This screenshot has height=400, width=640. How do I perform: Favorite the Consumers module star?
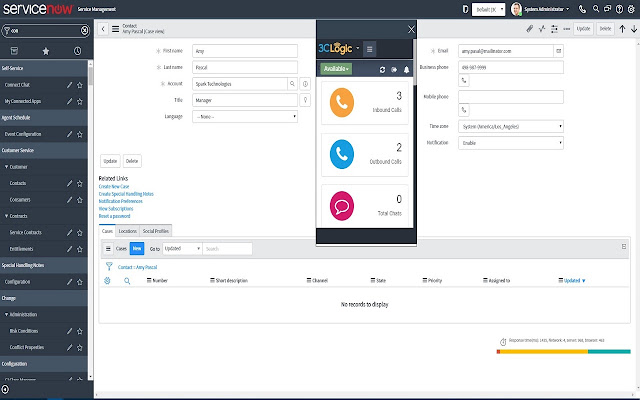point(80,200)
